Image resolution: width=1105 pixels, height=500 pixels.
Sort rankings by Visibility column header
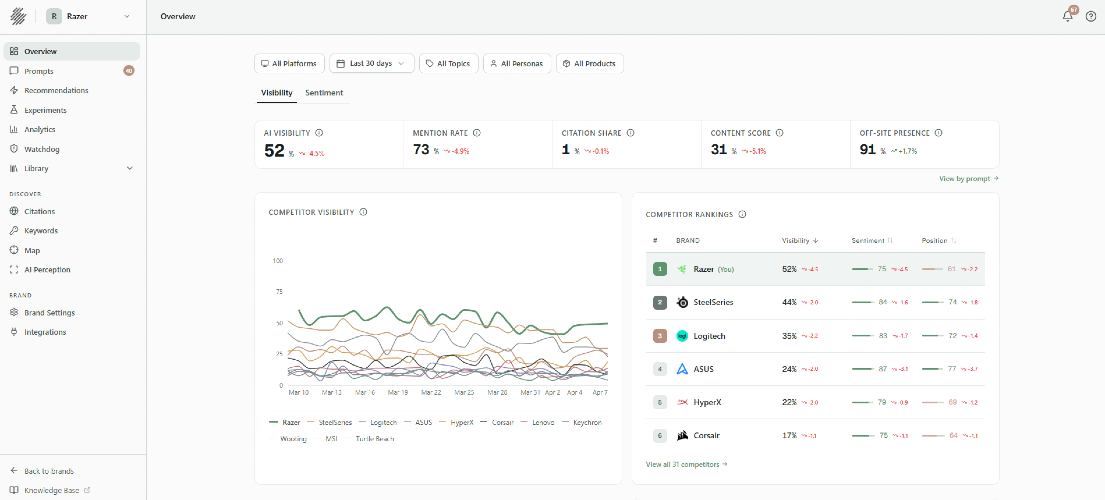point(800,240)
